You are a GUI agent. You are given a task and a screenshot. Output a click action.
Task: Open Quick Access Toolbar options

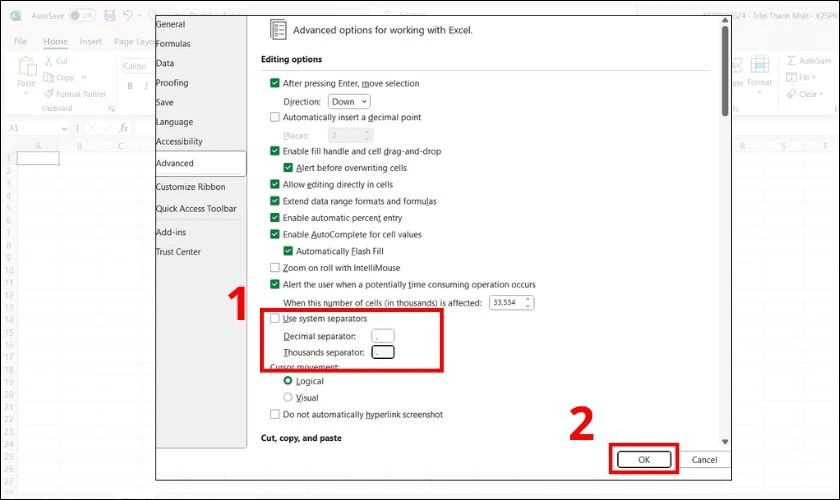[196, 208]
